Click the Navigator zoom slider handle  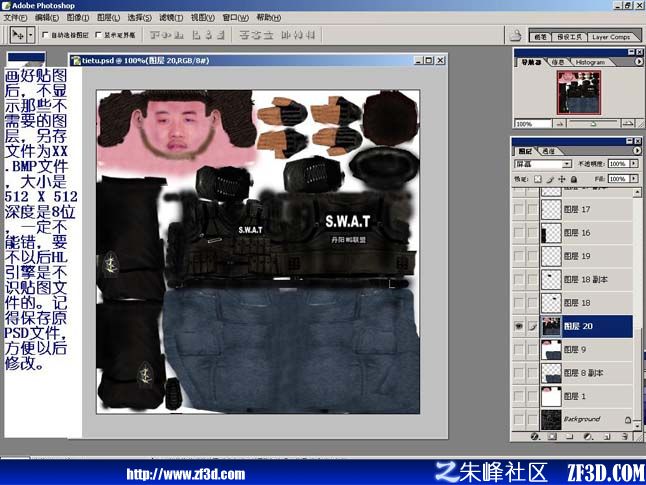click(x=593, y=123)
